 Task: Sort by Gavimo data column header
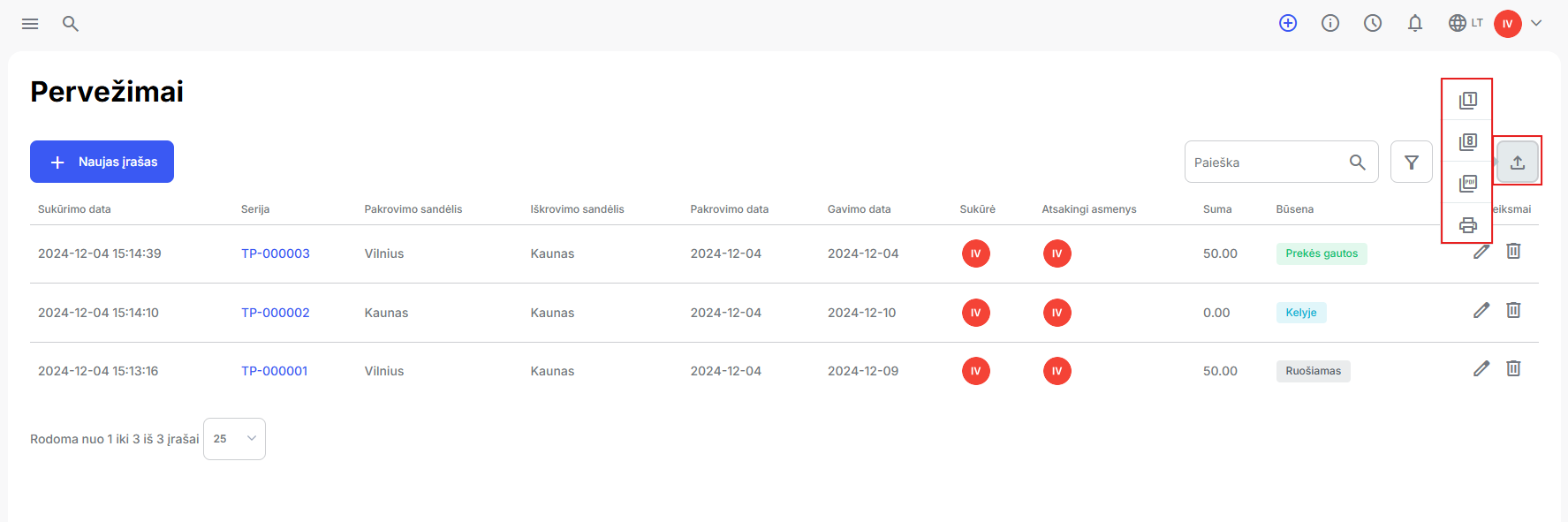859,209
